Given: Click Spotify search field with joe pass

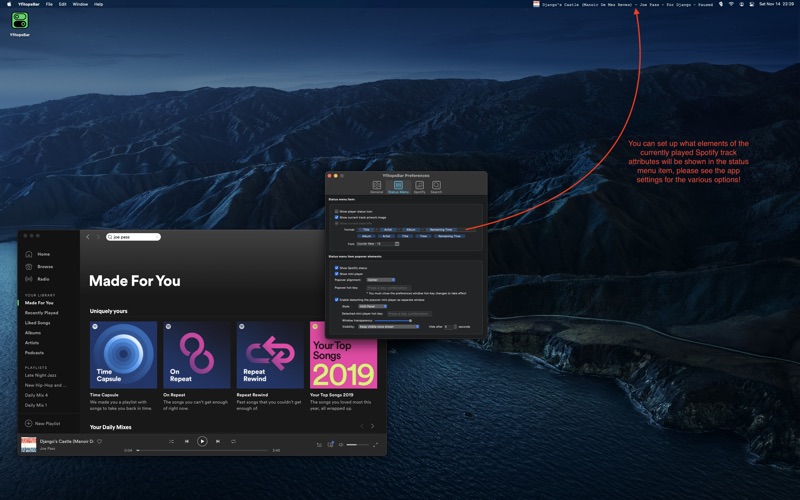Looking at the screenshot, I should 133,237.
